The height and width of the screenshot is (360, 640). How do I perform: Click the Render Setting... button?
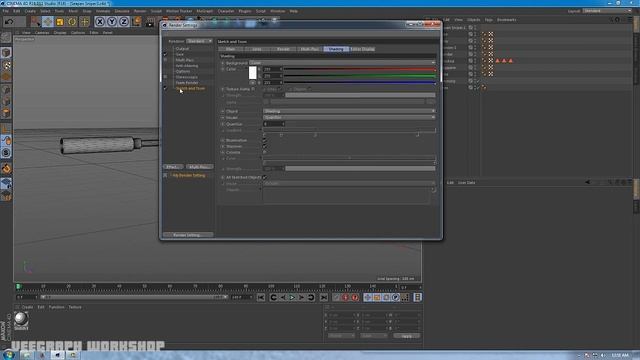coord(188,235)
